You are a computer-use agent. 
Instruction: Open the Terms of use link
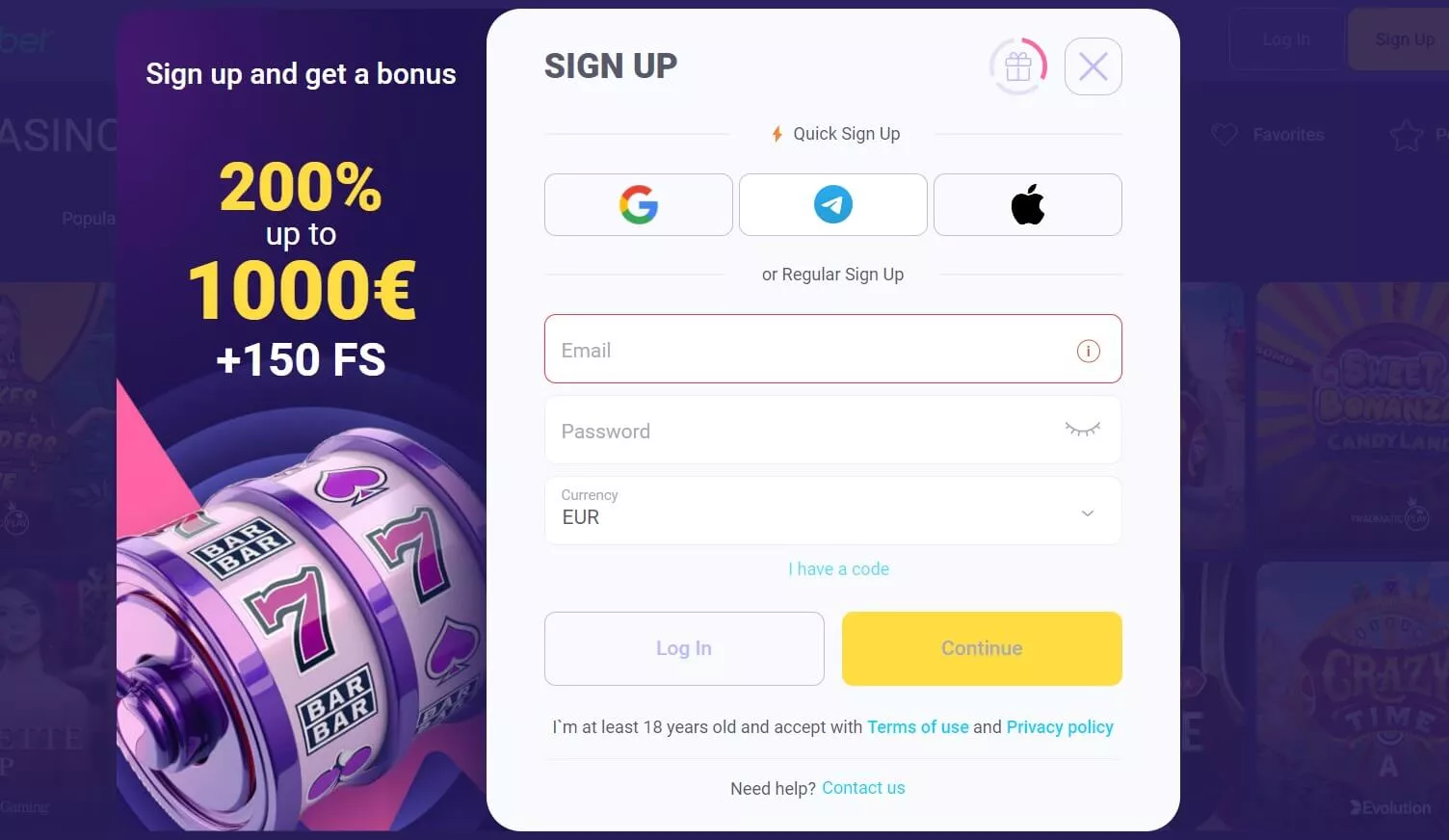tap(918, 727)
